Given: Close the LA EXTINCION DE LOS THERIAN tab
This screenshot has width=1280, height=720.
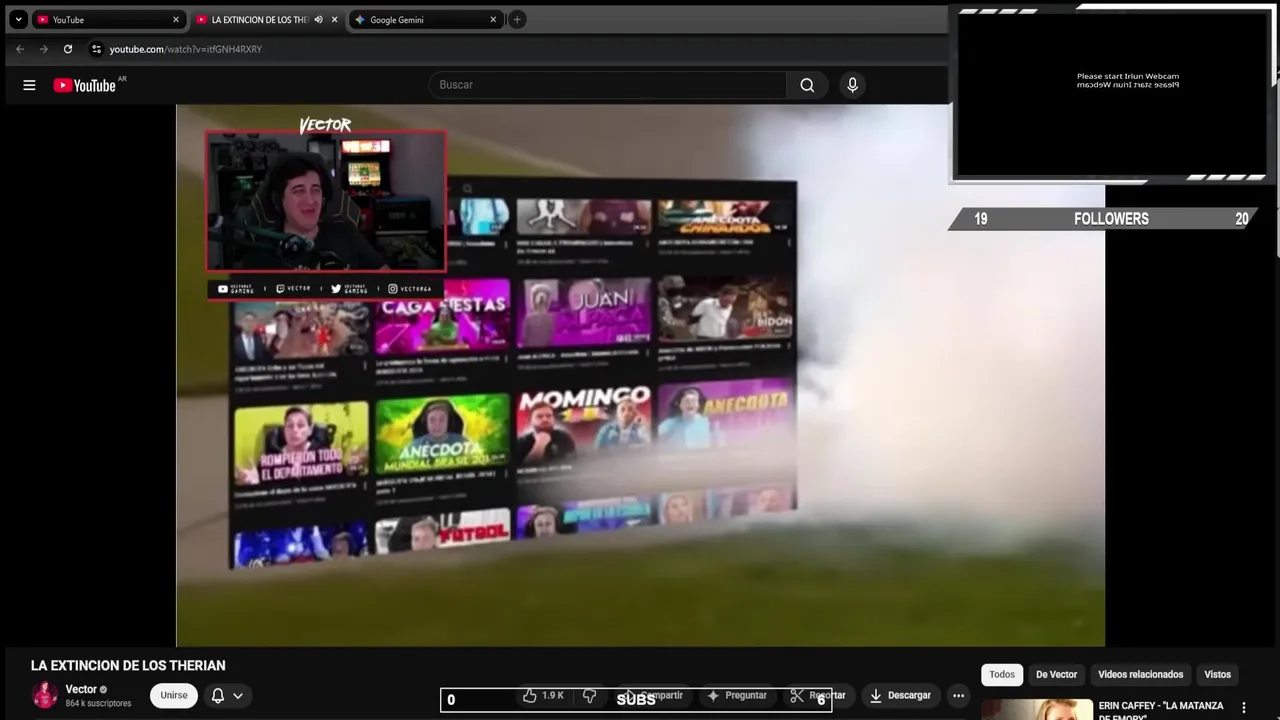Looking at the screenshot, I should [x=334, y=19].
